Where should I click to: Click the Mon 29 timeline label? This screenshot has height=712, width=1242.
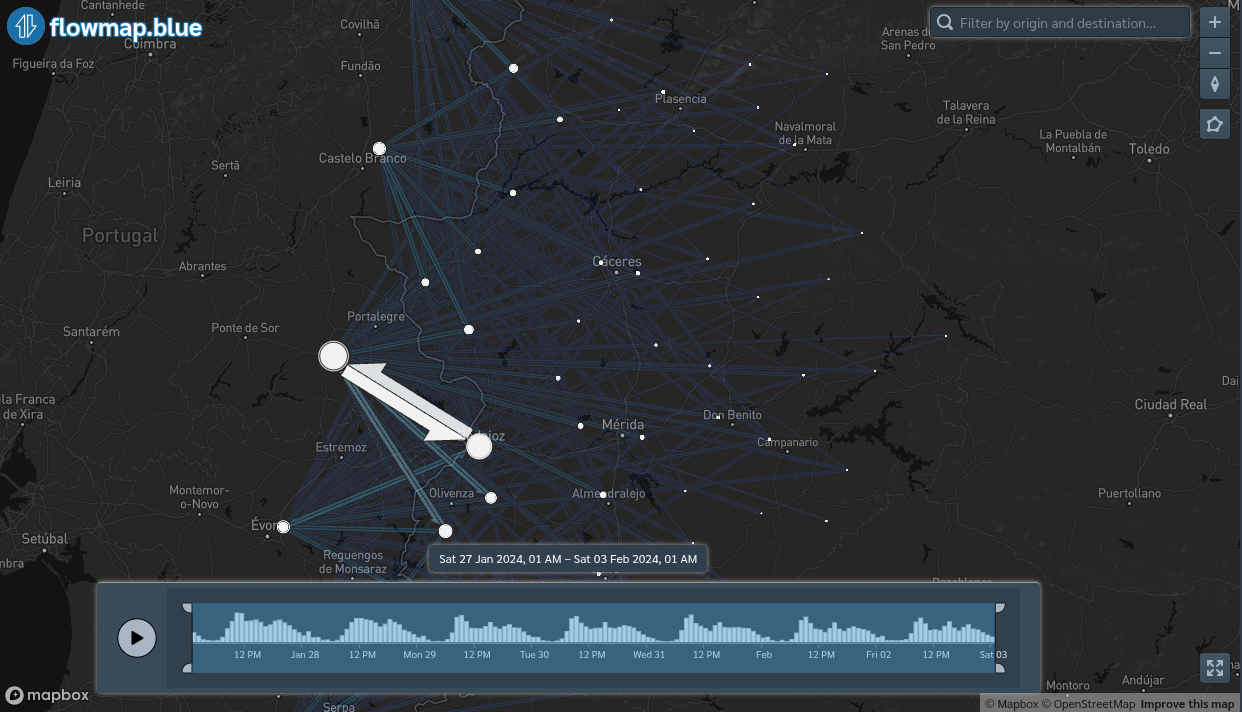point(420,655)
